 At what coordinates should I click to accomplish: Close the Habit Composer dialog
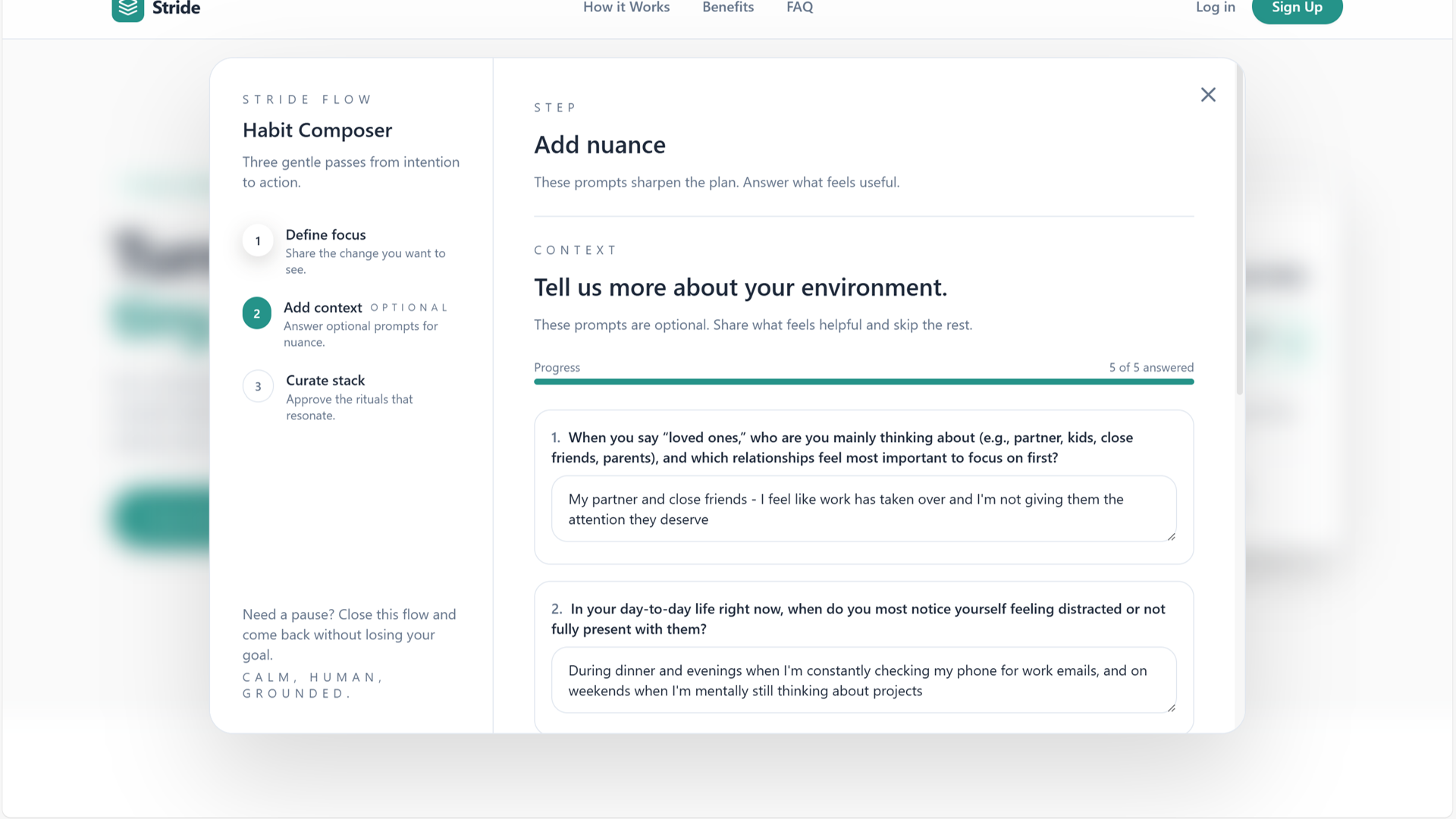pos(1208,95)
